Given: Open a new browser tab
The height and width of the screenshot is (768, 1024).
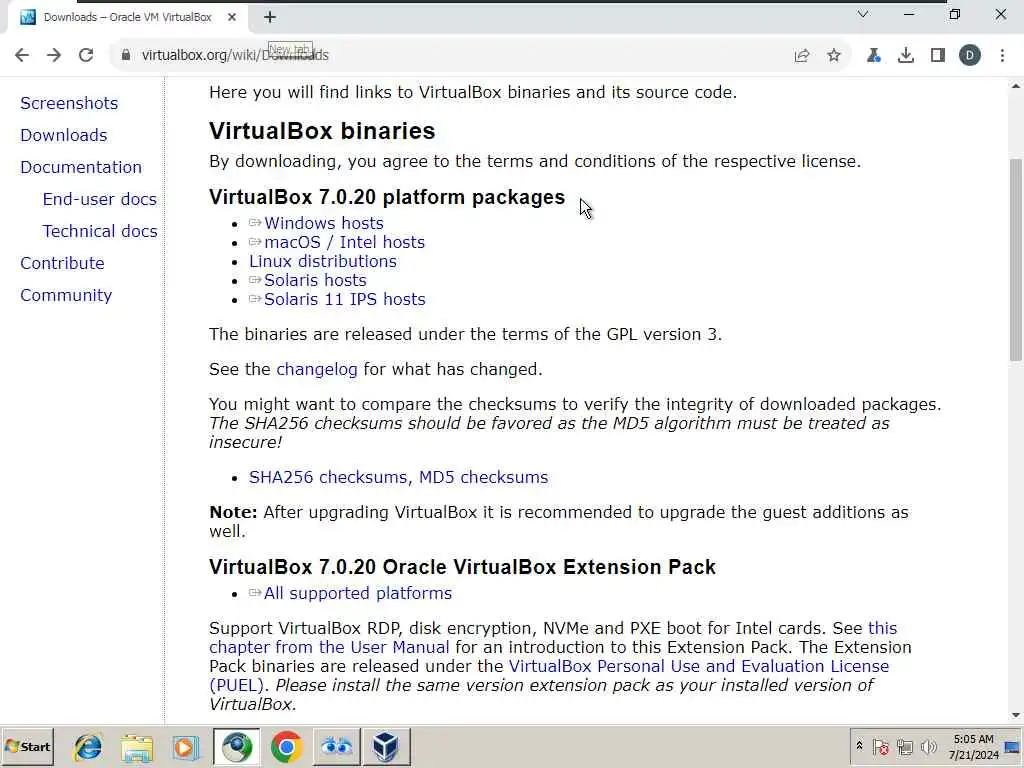Looking at the screenshot, I should point(270,17).
